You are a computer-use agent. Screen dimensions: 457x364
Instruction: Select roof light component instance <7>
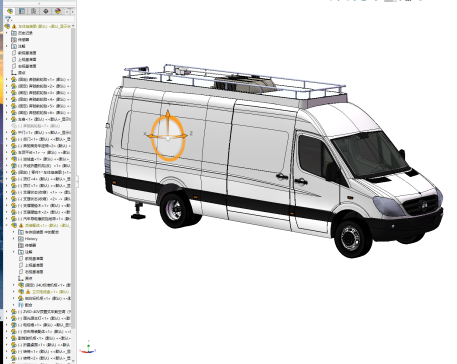pyautogui.click(x=41, y=186)
